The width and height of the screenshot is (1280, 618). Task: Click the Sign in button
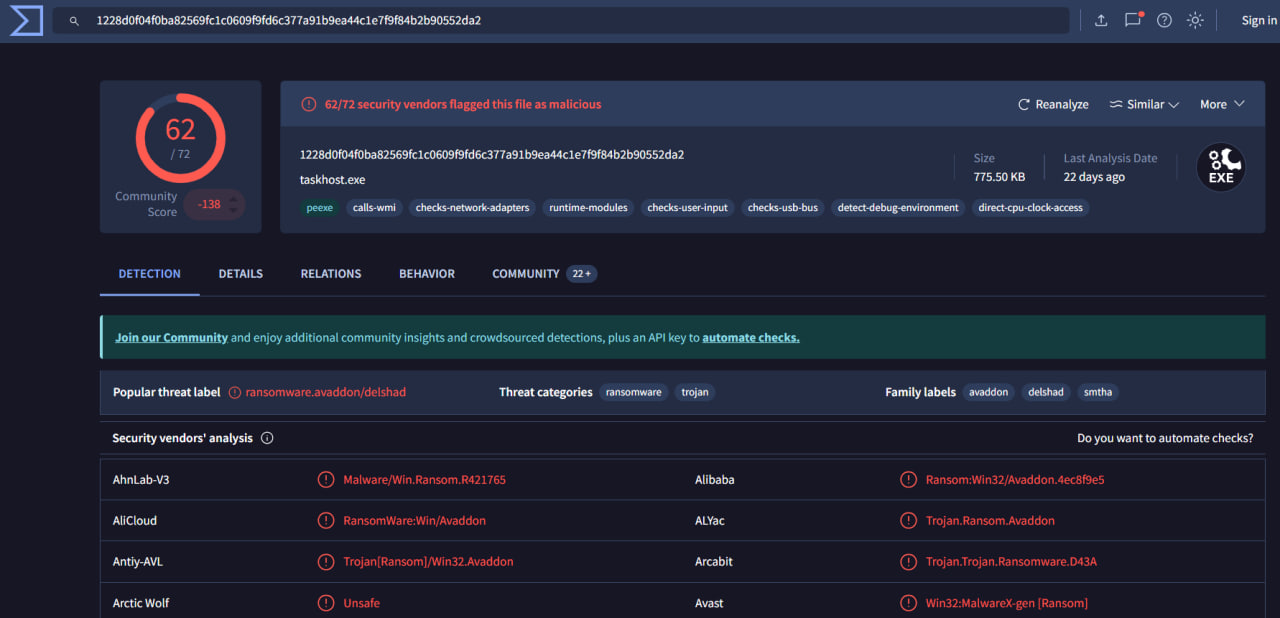pyautogui.click(x=1258, y=21)
